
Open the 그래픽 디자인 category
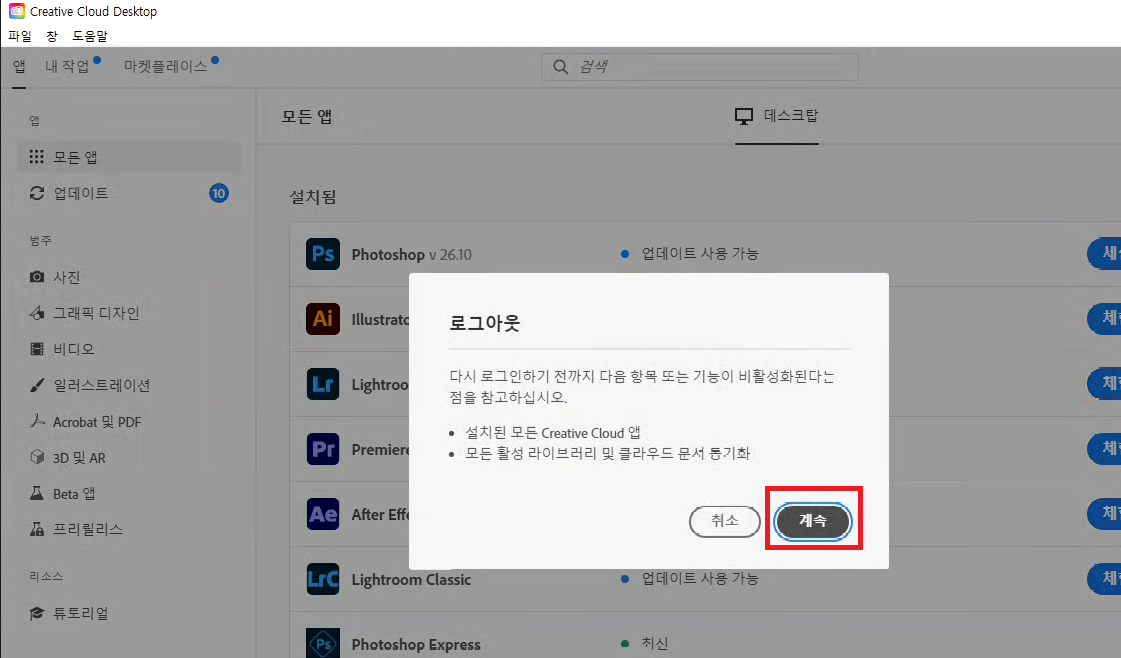[96, 313]
